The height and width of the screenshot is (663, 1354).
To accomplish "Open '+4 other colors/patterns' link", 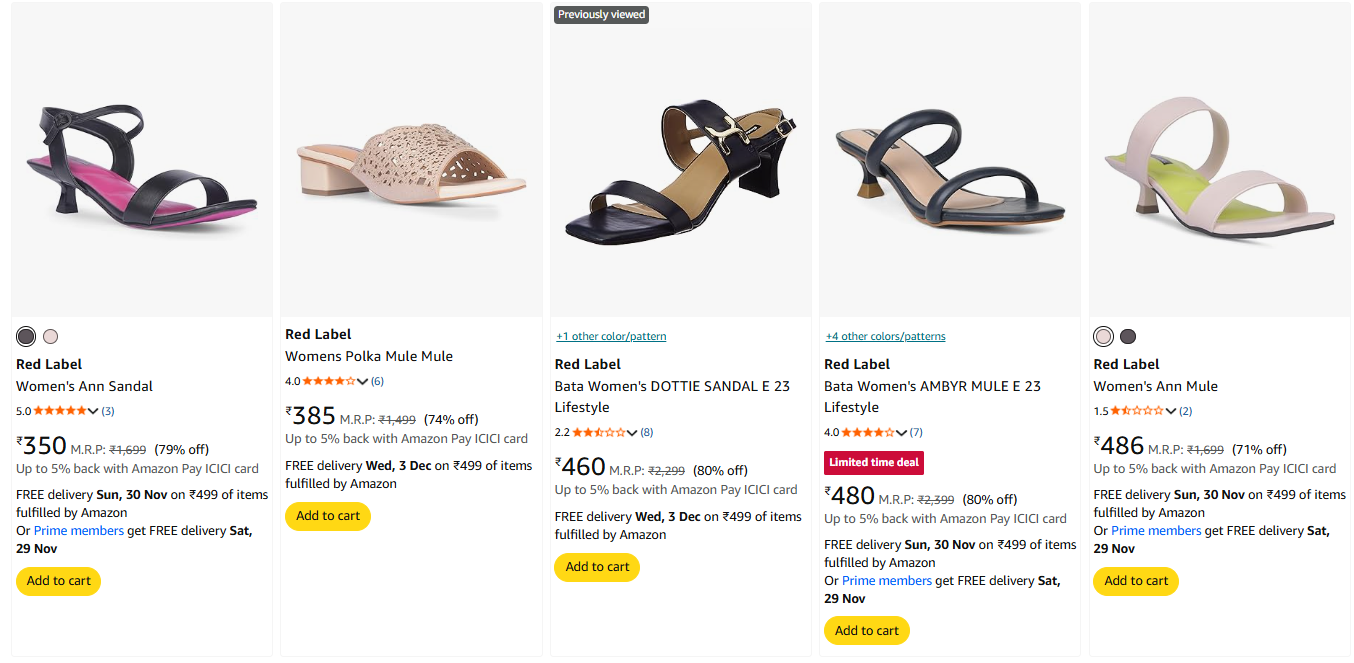I will [885, 336].
